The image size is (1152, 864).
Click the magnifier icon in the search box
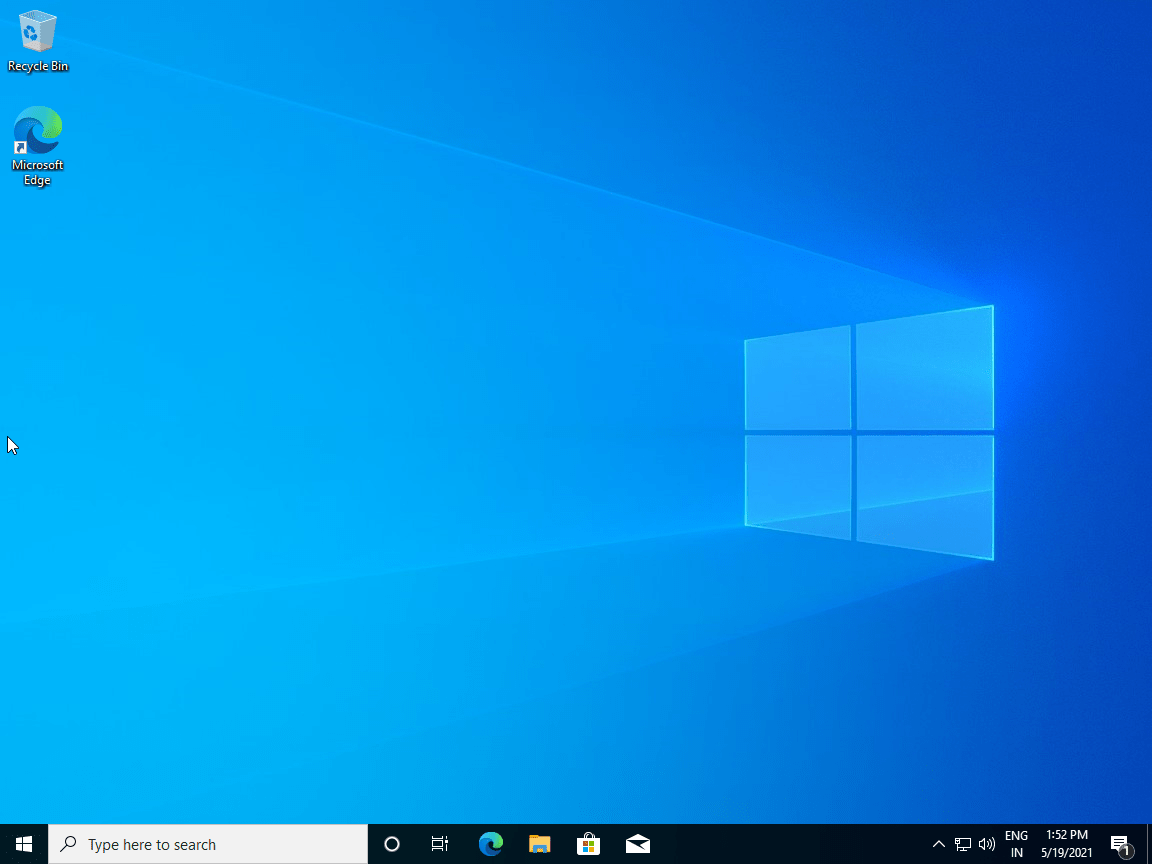click(x=68, y=844)
